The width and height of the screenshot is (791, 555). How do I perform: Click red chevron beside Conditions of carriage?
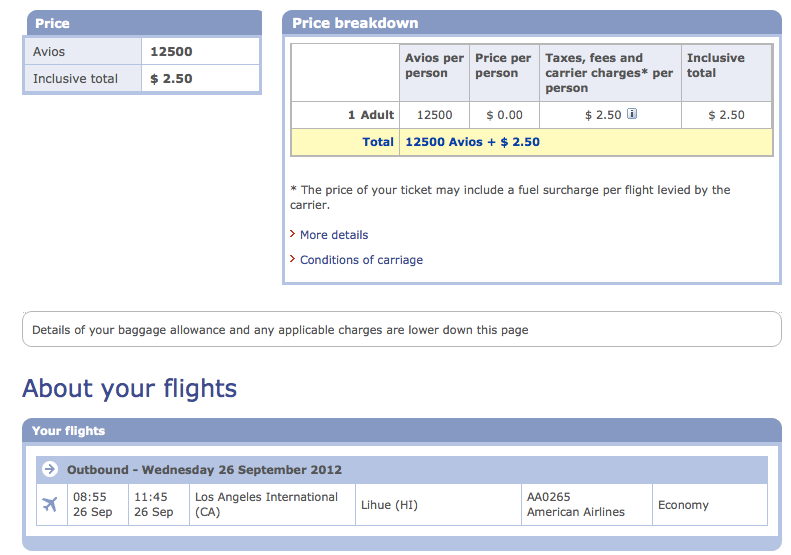point(293,259)
